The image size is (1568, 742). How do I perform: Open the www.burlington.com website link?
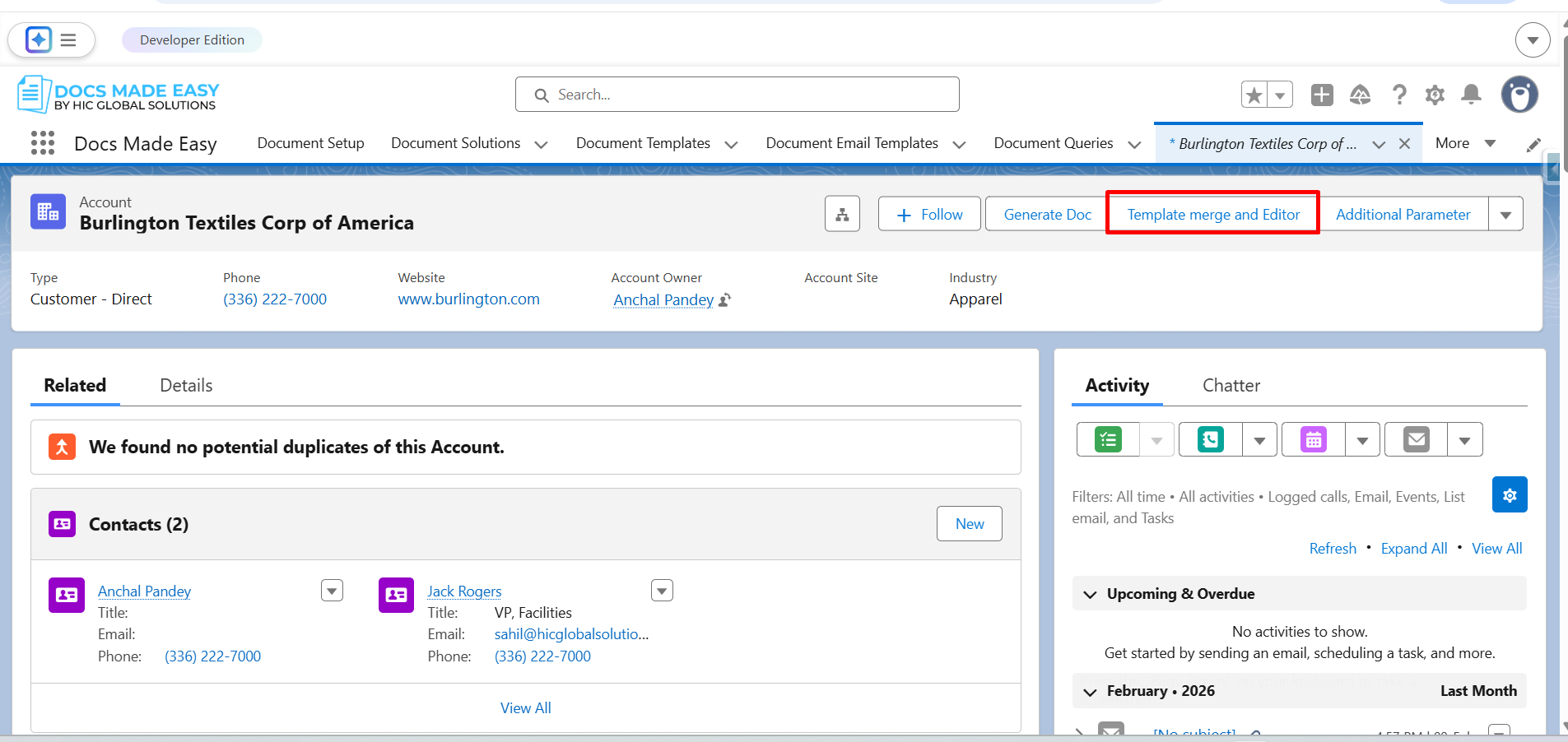click(468, 299)
